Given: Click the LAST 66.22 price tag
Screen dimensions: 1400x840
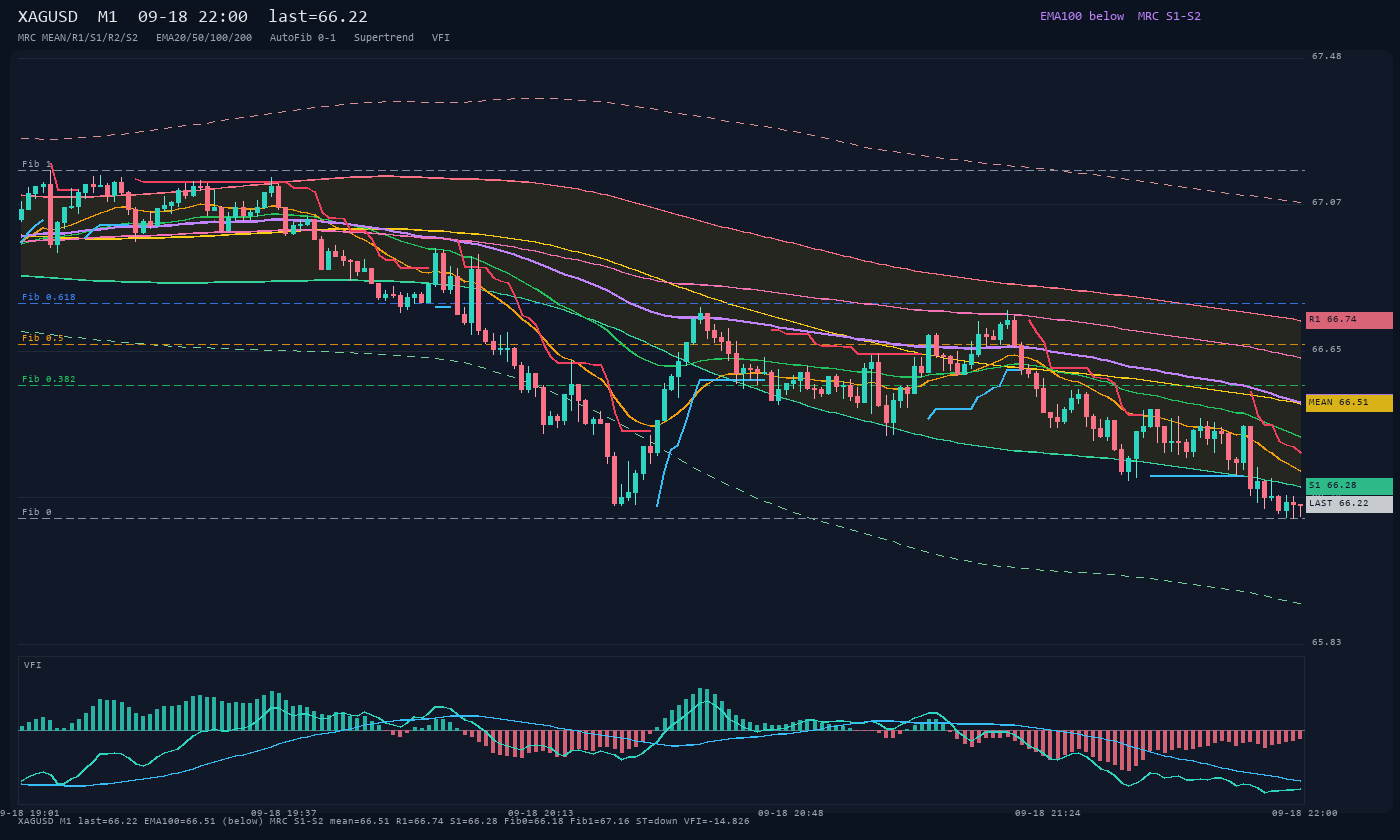Looking at the screenshot, I should 1349,504.
